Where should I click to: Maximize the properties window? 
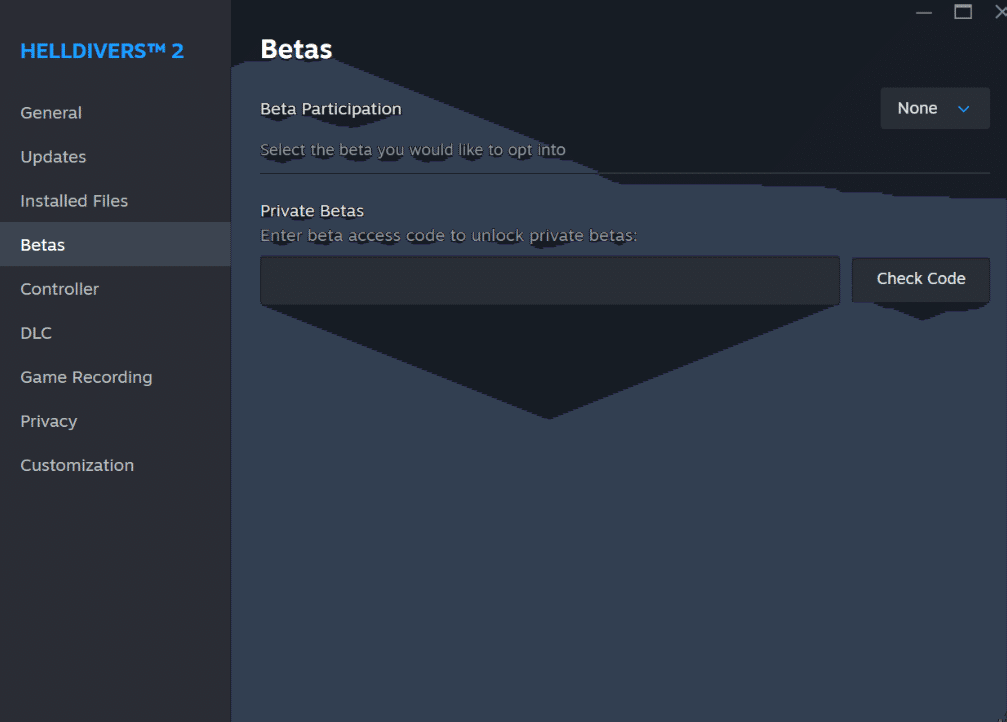point(963,12)
